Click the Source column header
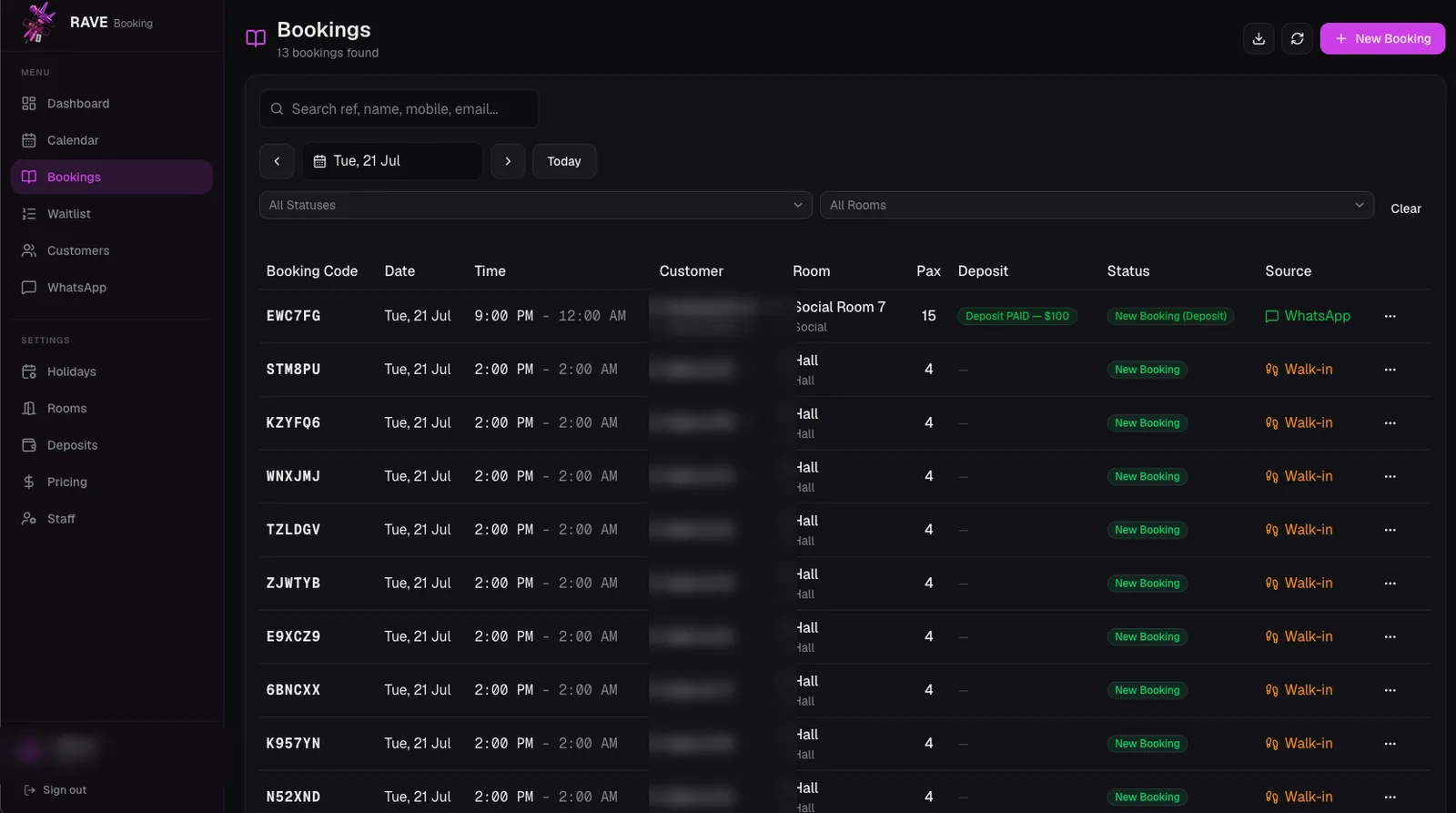 click(1288, 271)
